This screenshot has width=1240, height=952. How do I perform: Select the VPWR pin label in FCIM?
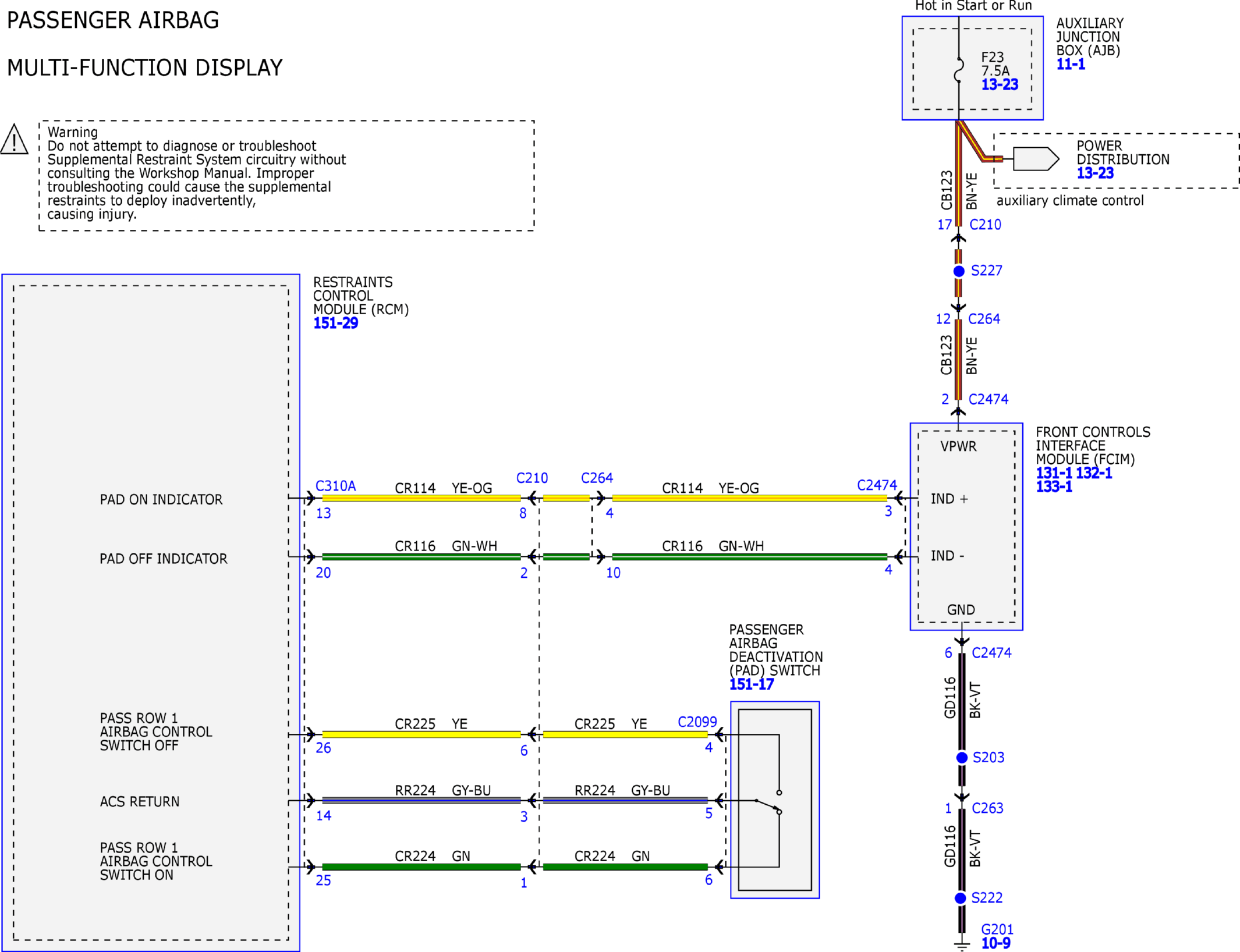point(958,447)
